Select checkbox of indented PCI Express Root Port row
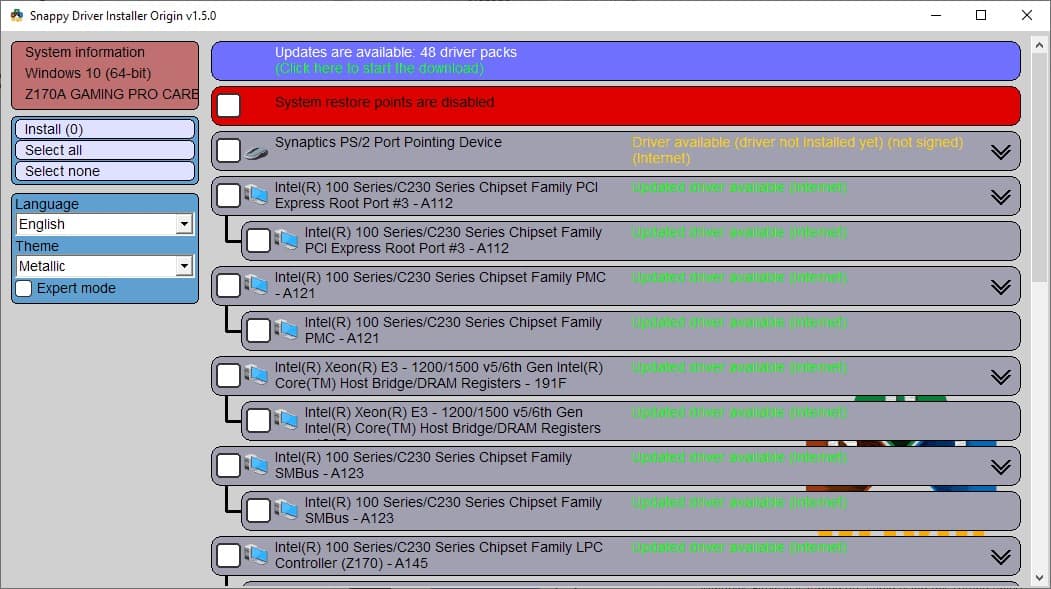Image resolution: width=1051 pixels, height=589 pixels. tap(258, 240)
